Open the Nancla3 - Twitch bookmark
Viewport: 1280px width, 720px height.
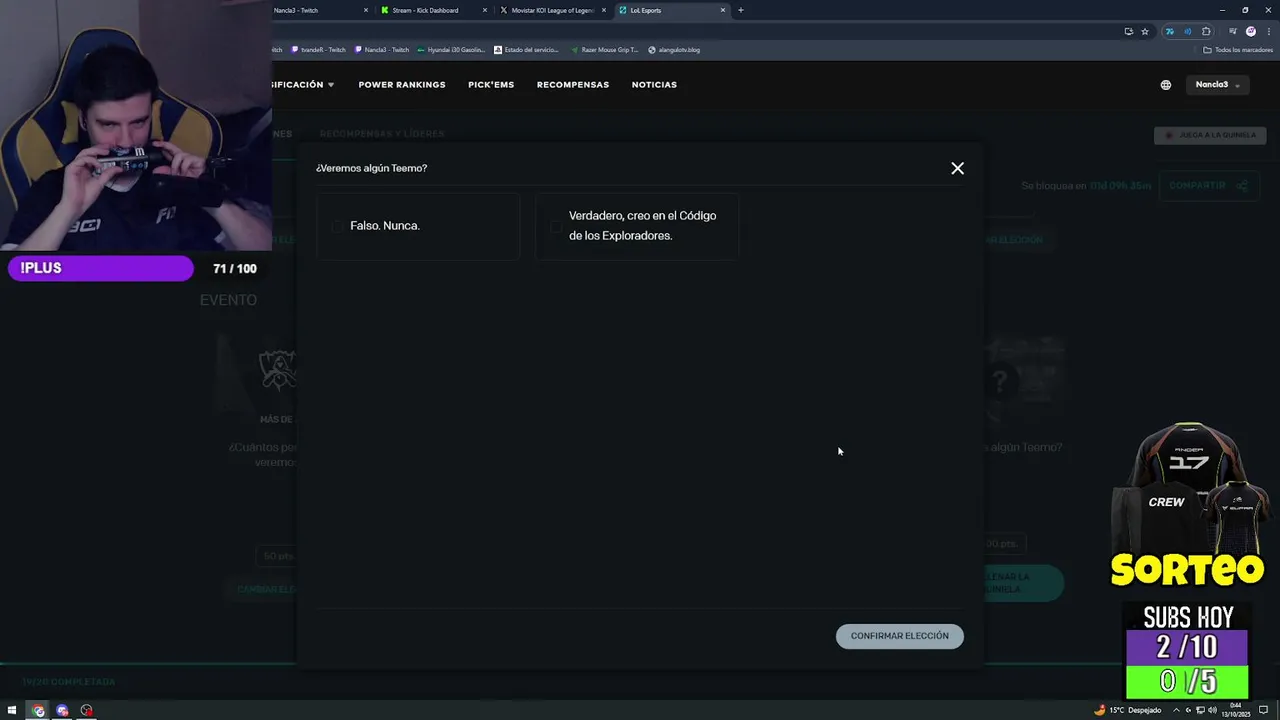382,50
